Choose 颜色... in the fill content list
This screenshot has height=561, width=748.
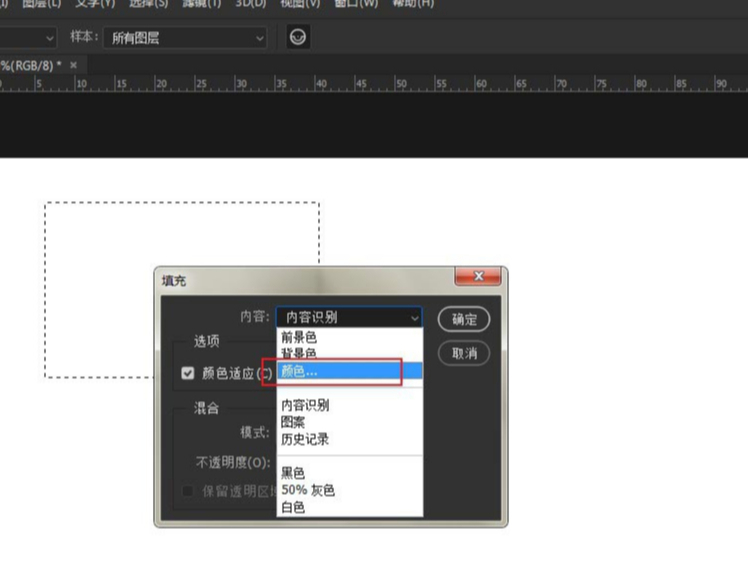click(349, 371)
